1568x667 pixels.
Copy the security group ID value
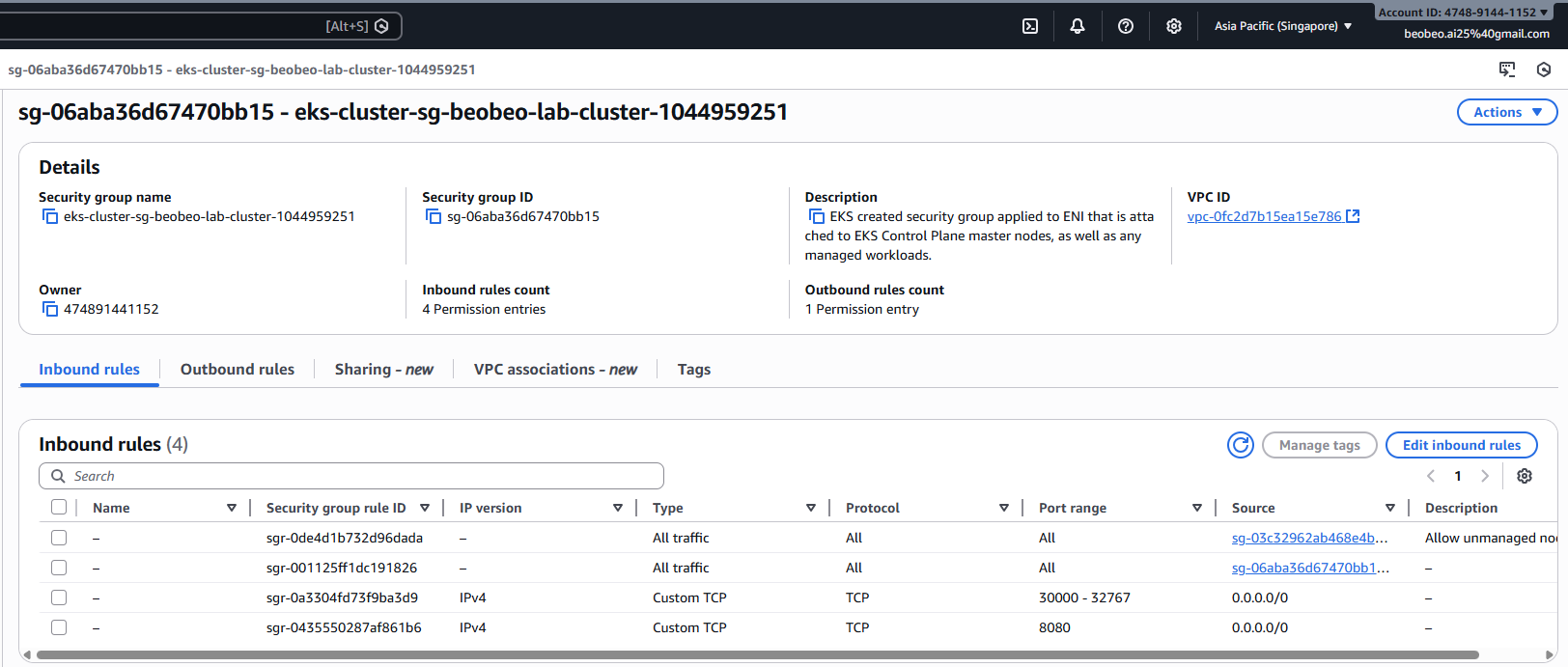point(434,216)
